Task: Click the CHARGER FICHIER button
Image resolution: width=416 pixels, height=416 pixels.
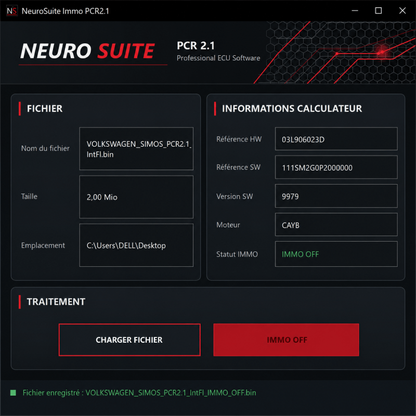Action: (129, 340)
